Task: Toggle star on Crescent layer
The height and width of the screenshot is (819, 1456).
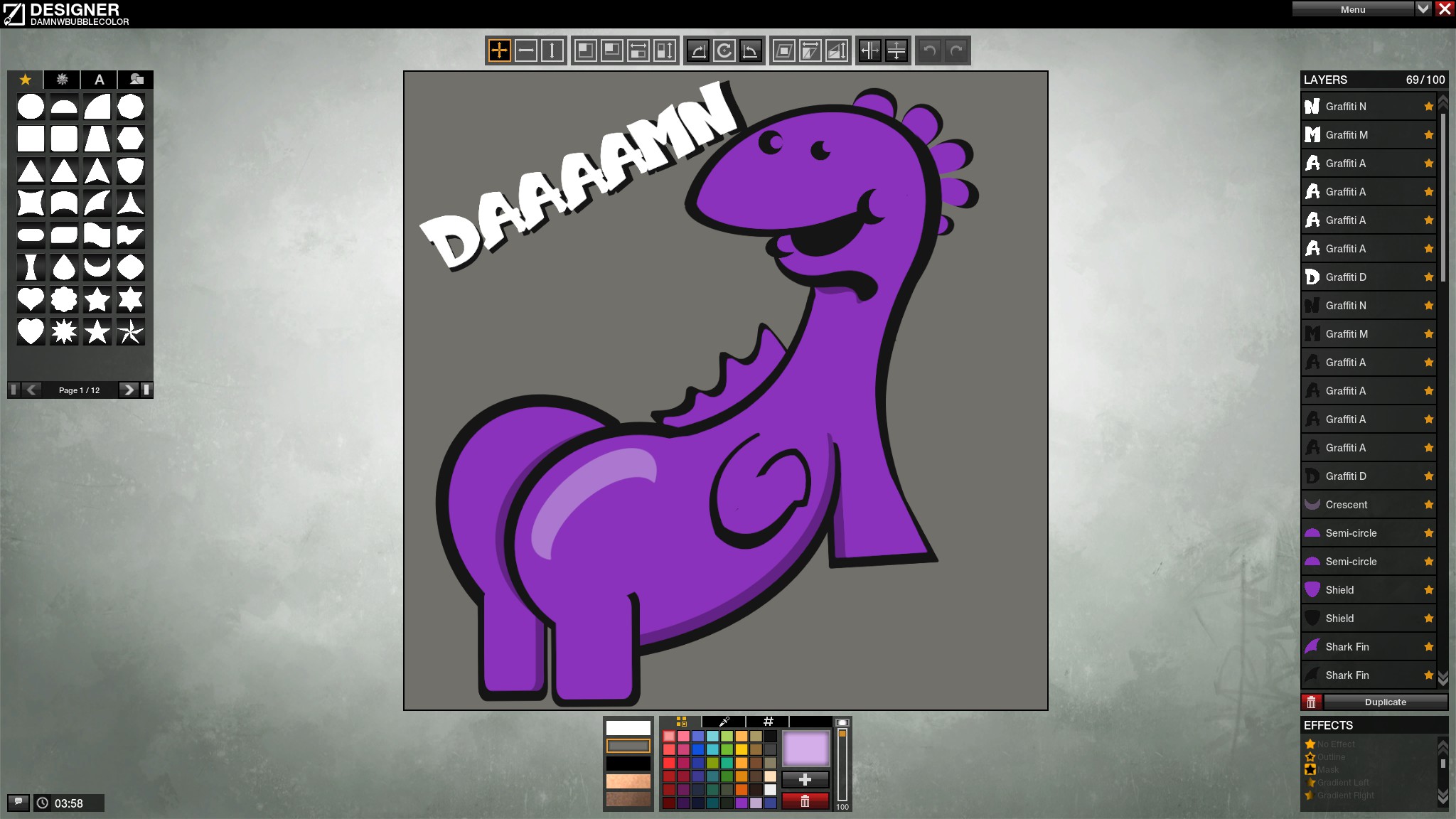Action: point(1428,504)
